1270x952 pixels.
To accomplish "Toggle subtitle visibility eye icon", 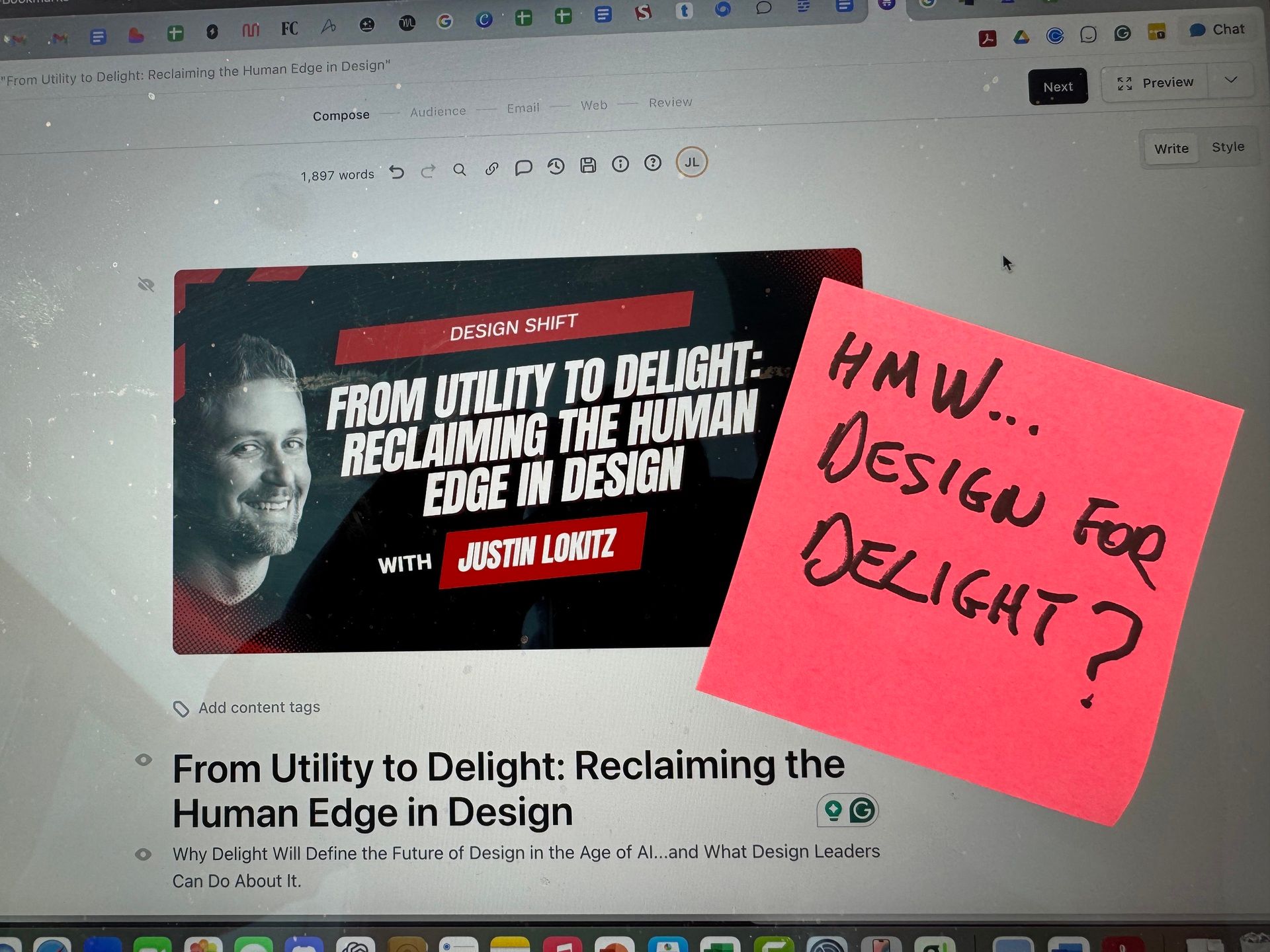I will (x=144, y=854).
